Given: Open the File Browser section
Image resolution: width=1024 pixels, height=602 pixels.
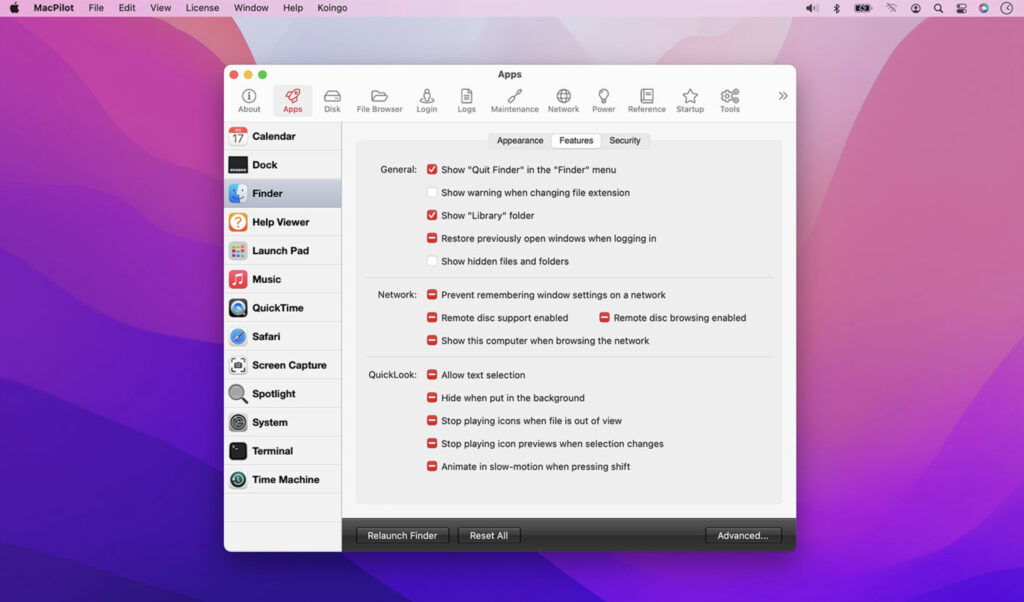Looking at the screenshot, I should pos(379,101).
